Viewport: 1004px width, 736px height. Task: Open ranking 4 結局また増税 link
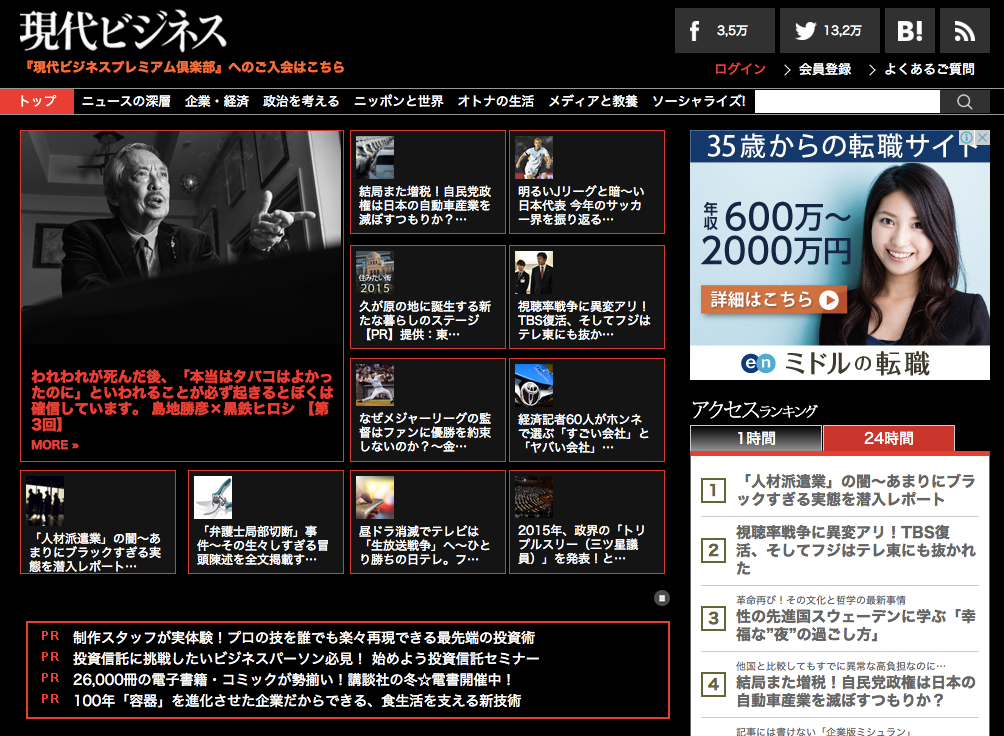pyautogui.click(x=855, y=691)
